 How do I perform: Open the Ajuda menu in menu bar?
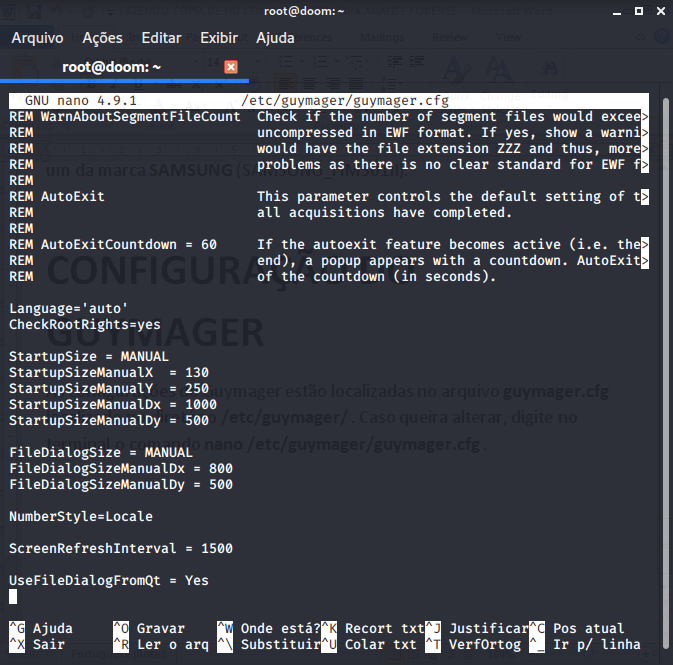tap(275, 38)
